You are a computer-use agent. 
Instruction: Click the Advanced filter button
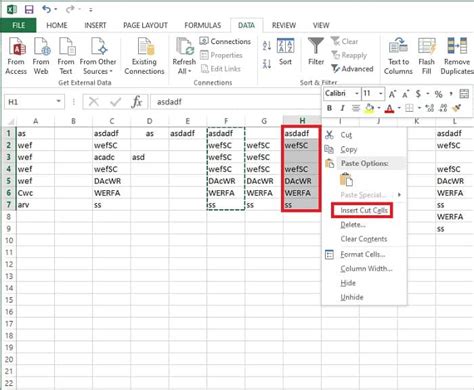(x=352, y=69)
